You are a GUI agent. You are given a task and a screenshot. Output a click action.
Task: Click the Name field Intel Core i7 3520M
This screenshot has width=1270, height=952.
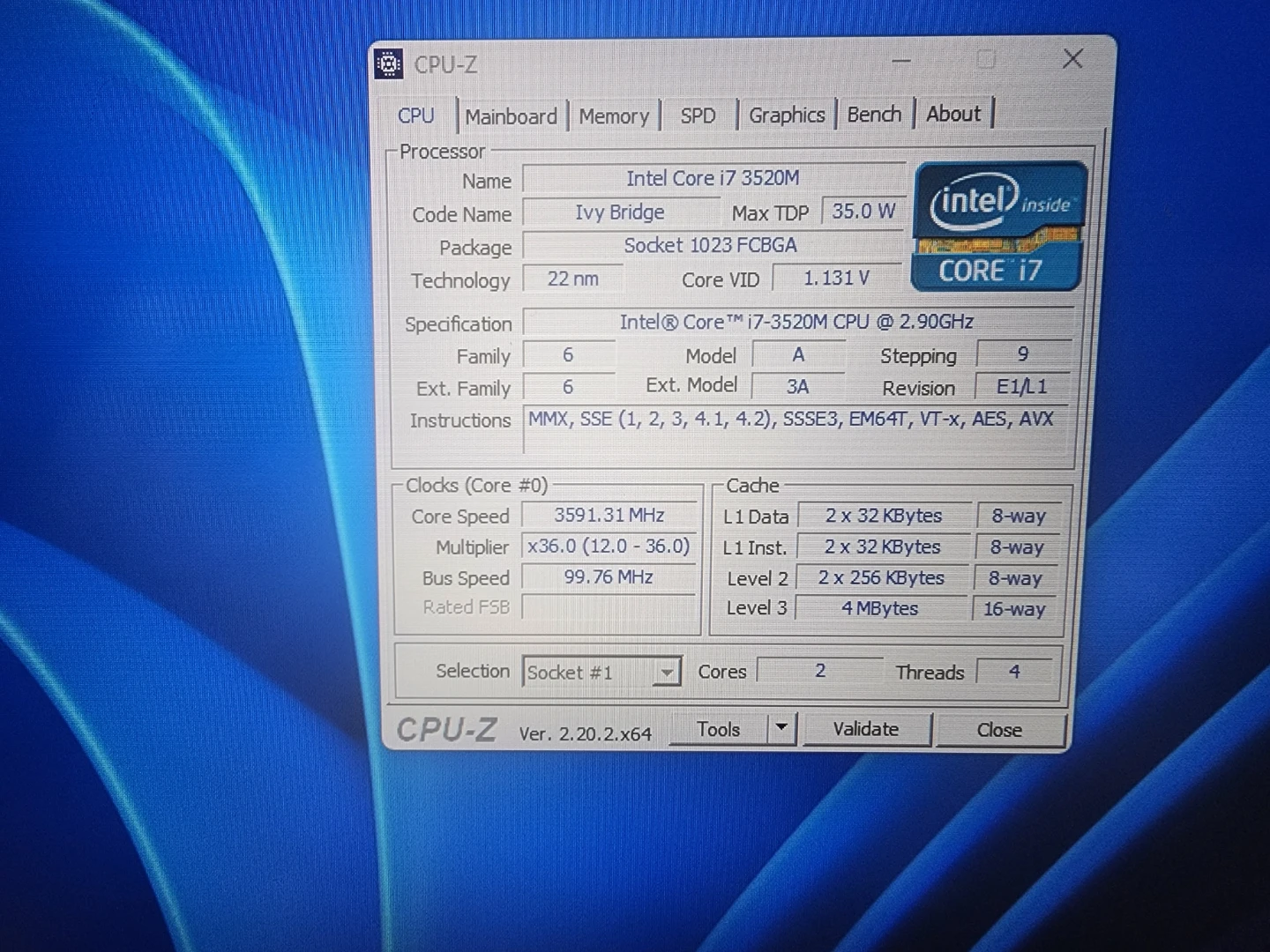713,178
